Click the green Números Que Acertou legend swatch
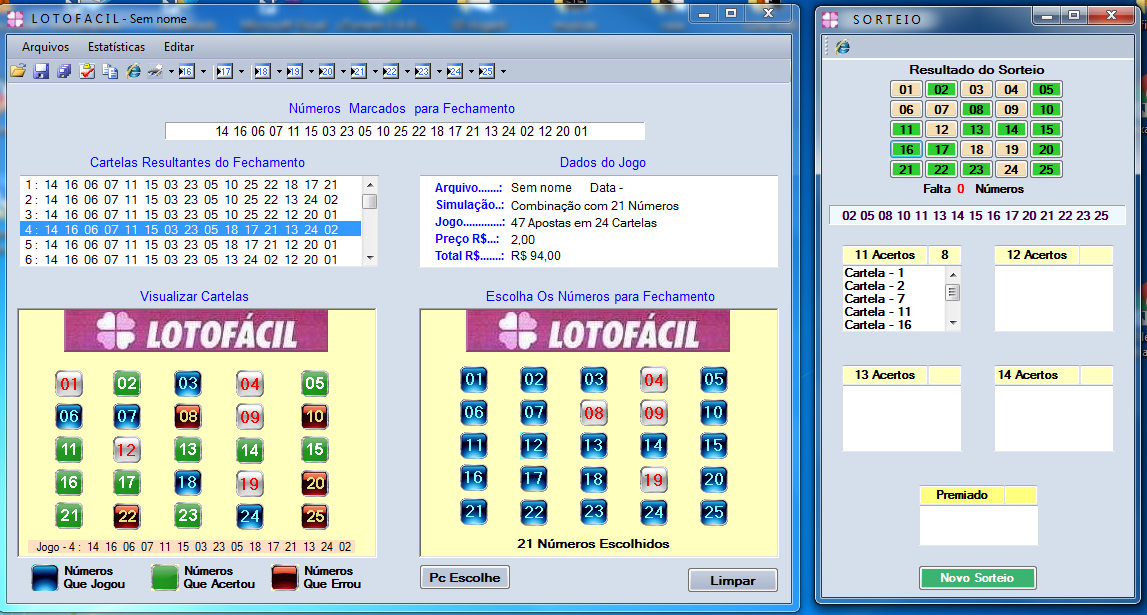Screen dimensions: 1147x615 click(x=165, y=578)
